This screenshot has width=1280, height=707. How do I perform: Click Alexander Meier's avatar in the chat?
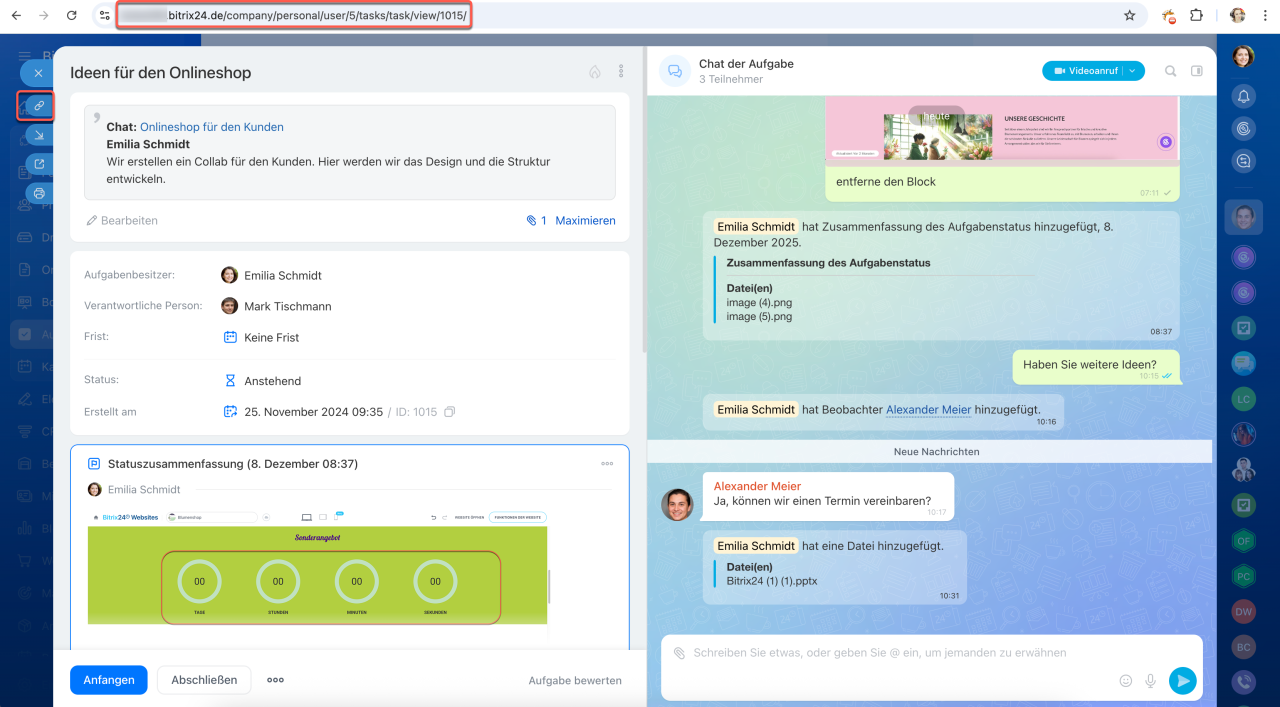click(x=677, y=505)
